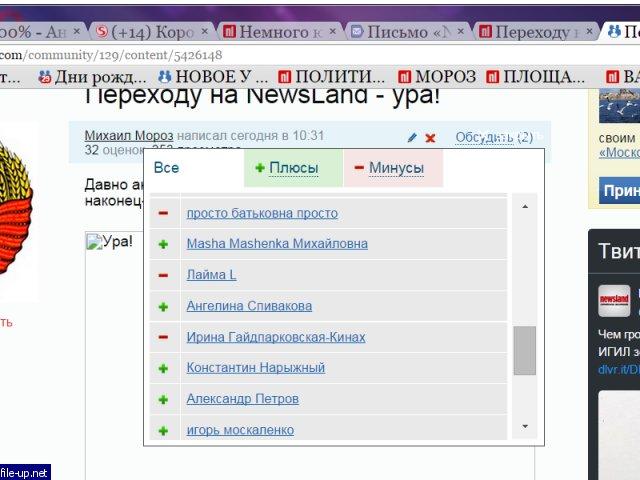The height and width of the screenshot is (480, 640).
Task: Open author link 'Михаил Мороз'
Action: (x=129, y=136)
